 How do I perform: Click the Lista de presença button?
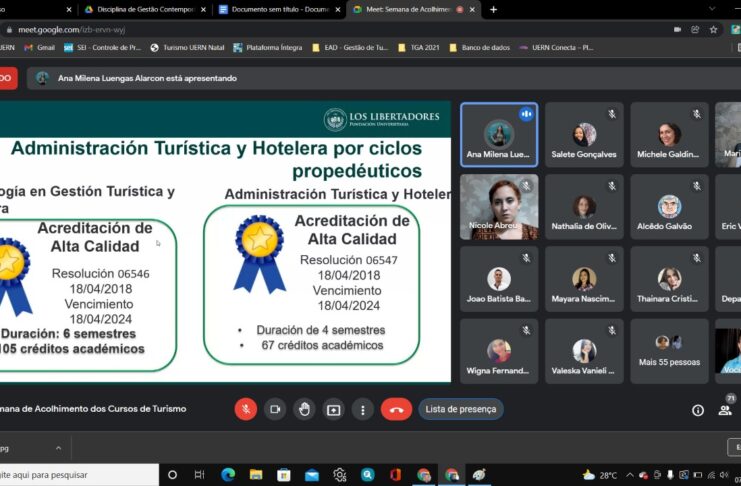(461, 409)
